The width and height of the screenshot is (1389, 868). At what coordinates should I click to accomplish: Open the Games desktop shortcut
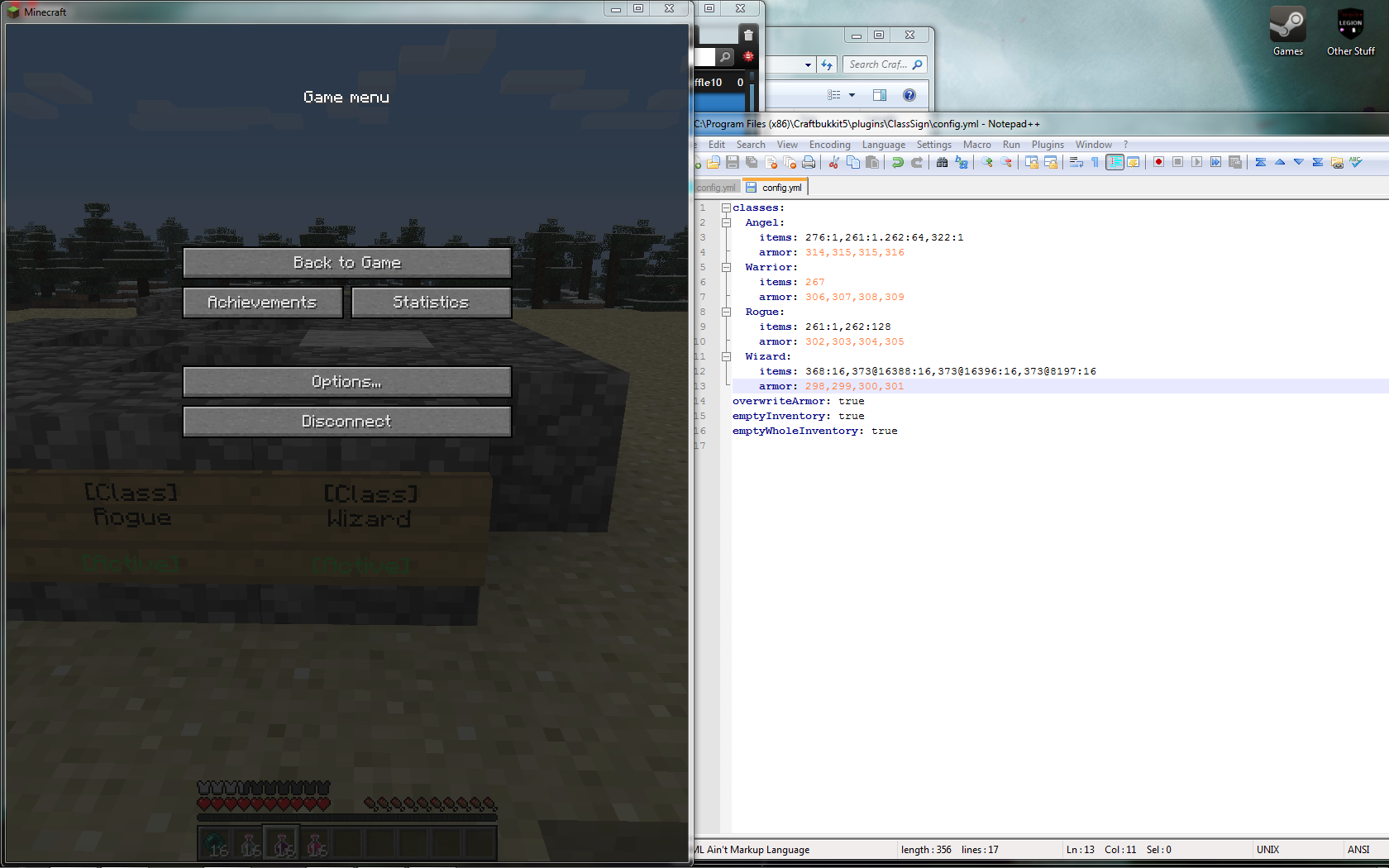pyautogui.click(x=1287, y=31)
